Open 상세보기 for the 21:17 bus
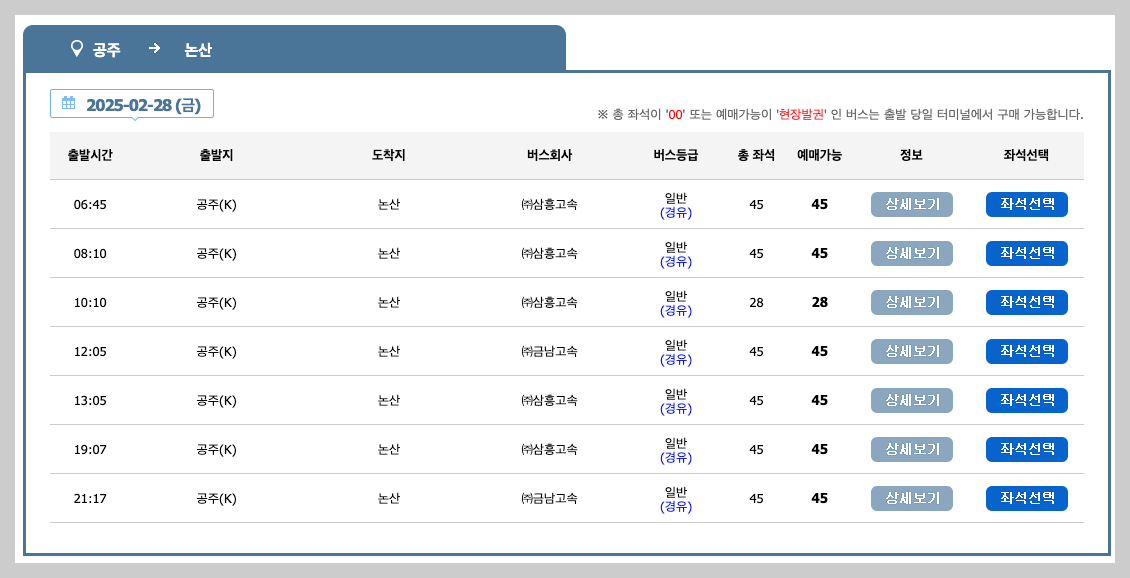1130x578 pixels. 911,498
